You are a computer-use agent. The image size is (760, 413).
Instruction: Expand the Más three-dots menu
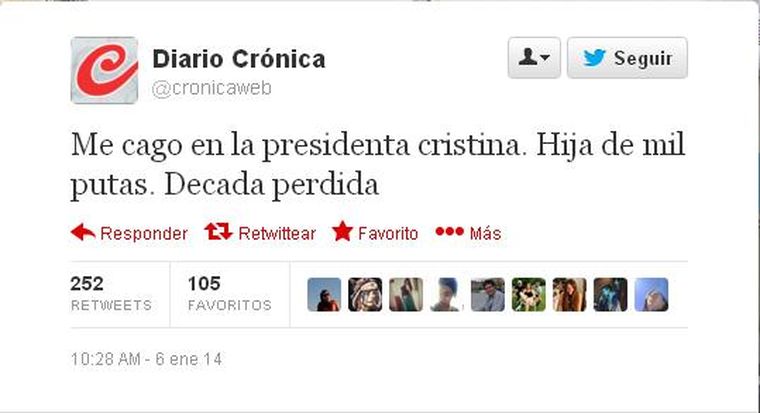click(x=449, y=231)
